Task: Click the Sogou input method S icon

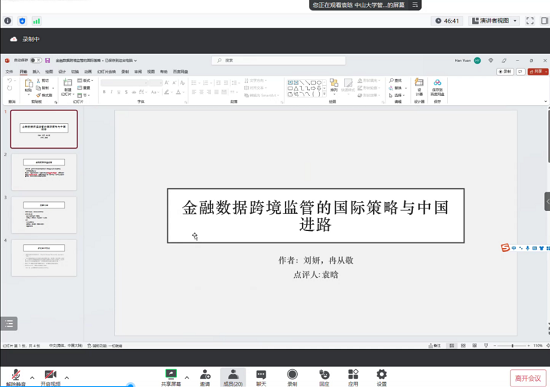Action: coord(505,248)
